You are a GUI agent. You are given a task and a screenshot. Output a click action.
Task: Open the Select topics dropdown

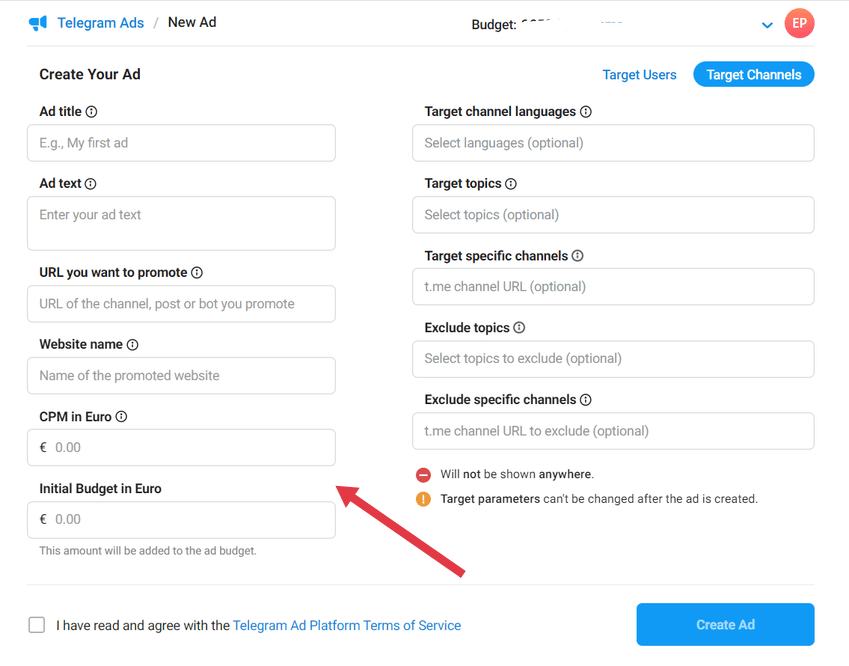(x=613, y=215)
